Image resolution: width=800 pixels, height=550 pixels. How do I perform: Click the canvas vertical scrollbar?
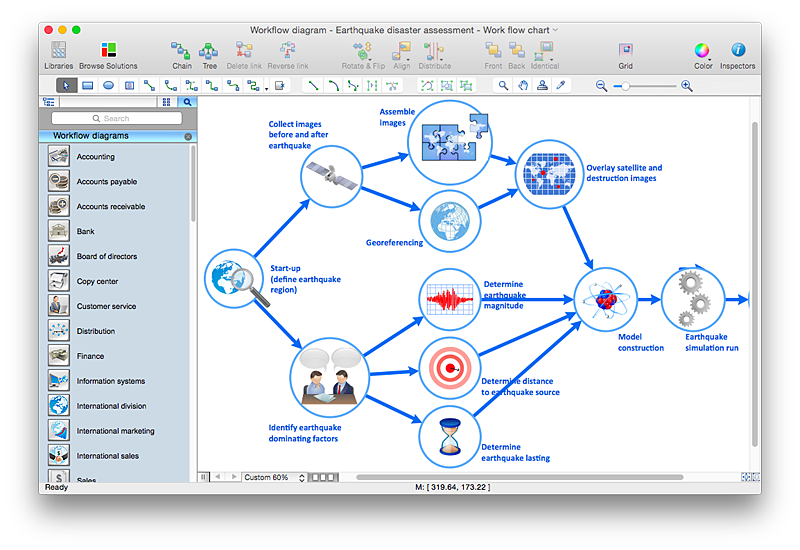tap(755, 285)
